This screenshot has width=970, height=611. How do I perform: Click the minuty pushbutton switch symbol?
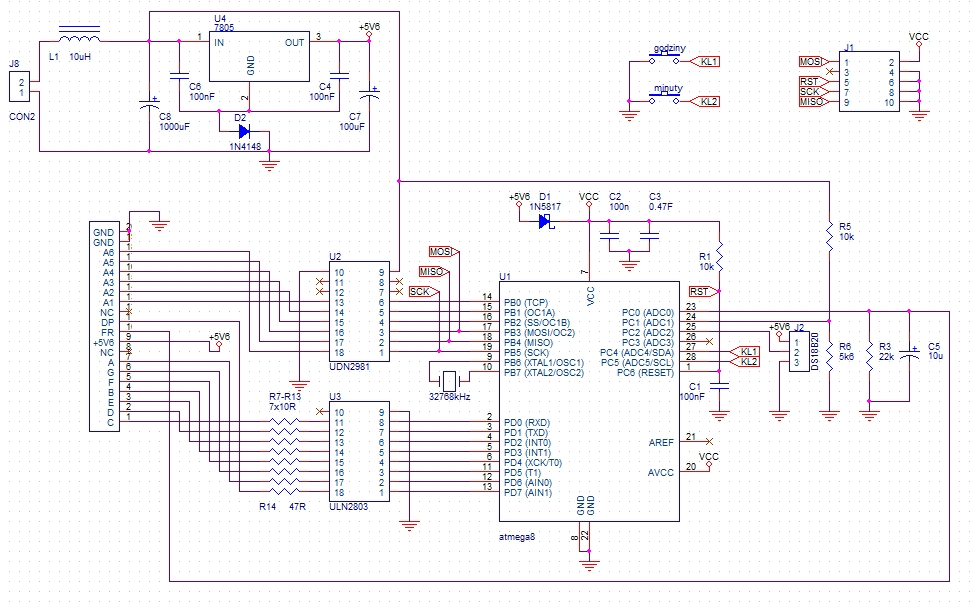664,98
